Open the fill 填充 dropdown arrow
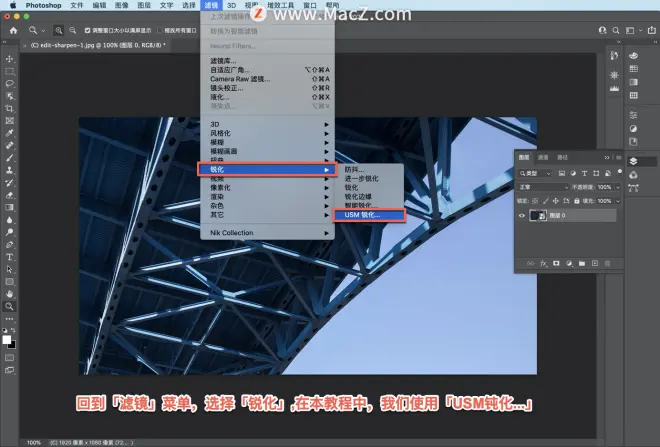 tap(618, 201)
